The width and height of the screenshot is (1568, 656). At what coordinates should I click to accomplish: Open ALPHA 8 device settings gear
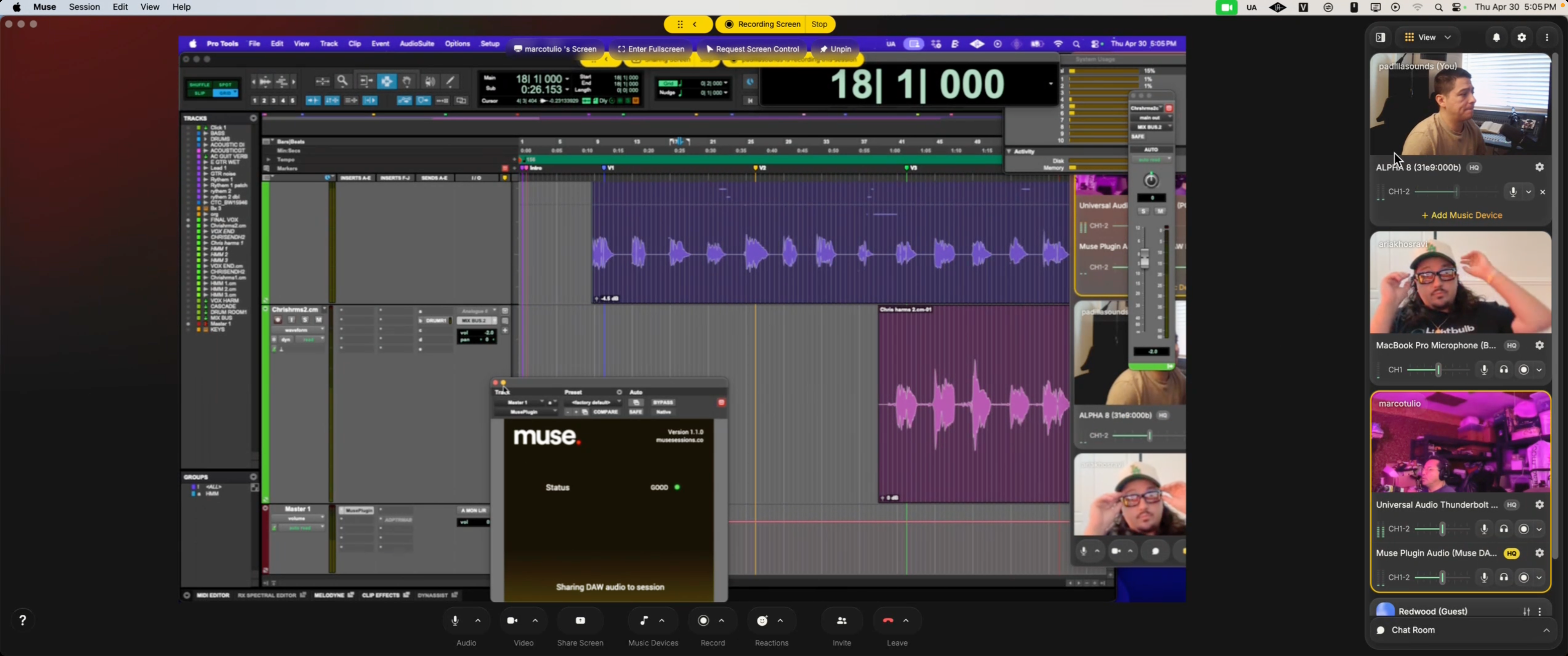pos(1539,167)
